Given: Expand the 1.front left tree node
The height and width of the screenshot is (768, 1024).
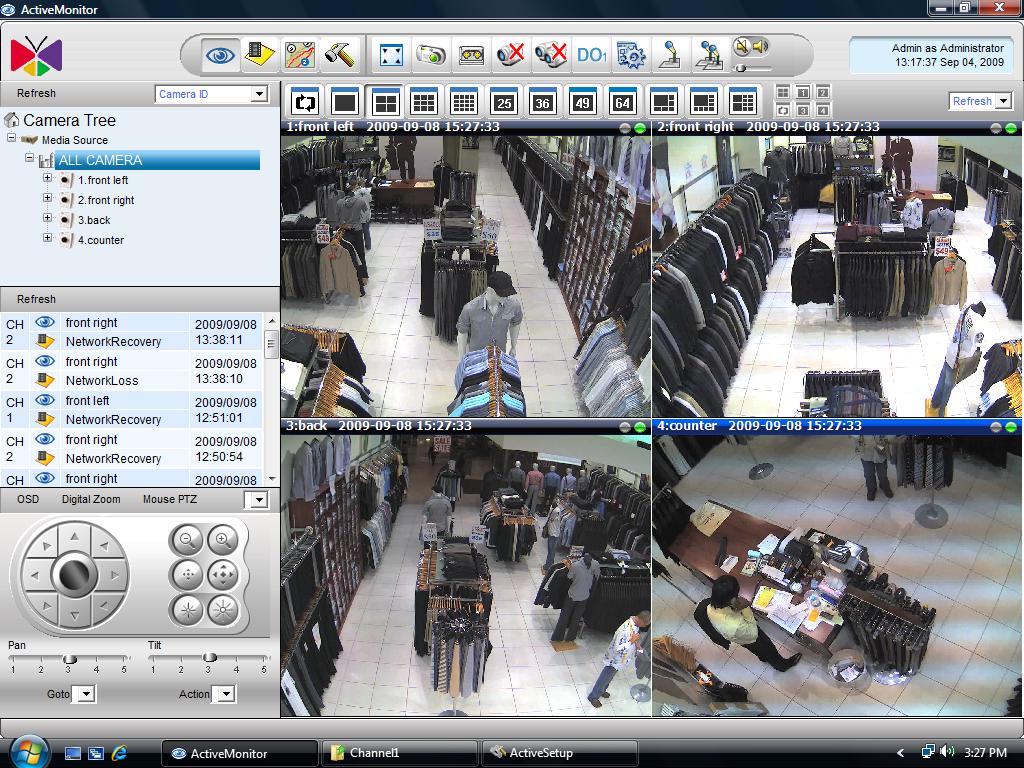Looking at the screenshot, I should point(47,180).
